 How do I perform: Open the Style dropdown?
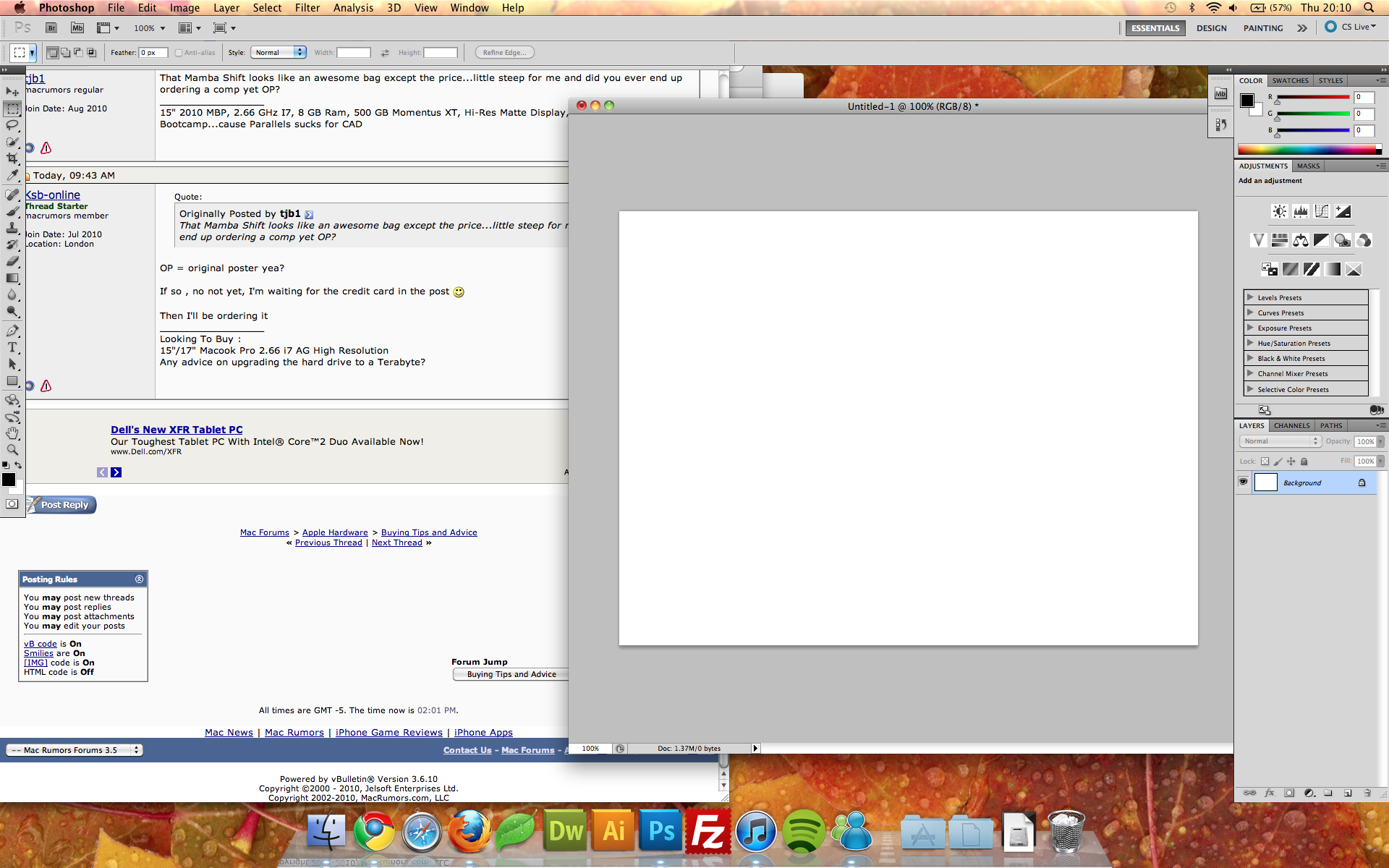coord(279,53)
